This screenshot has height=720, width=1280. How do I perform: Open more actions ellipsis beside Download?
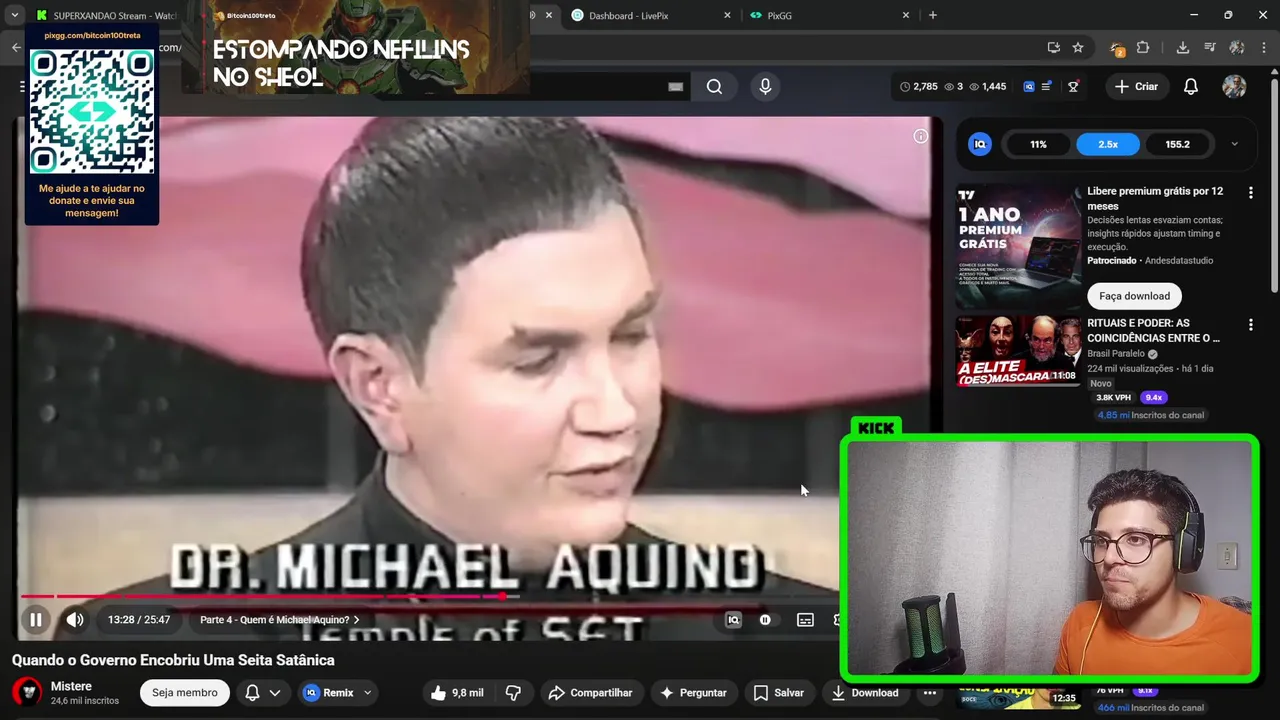[x=930, y=693]
